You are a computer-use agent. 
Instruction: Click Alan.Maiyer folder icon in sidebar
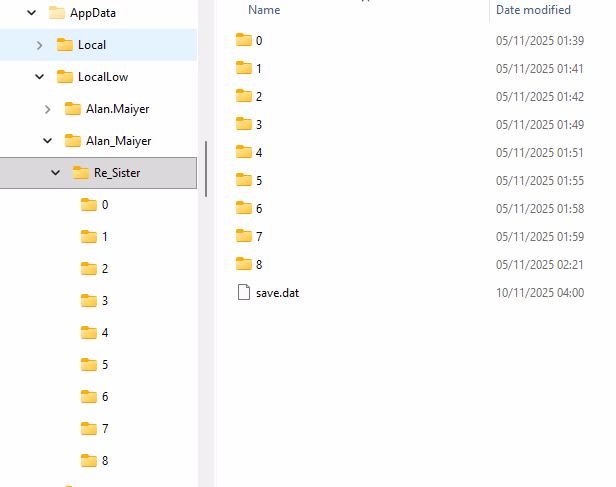[73, 109]
